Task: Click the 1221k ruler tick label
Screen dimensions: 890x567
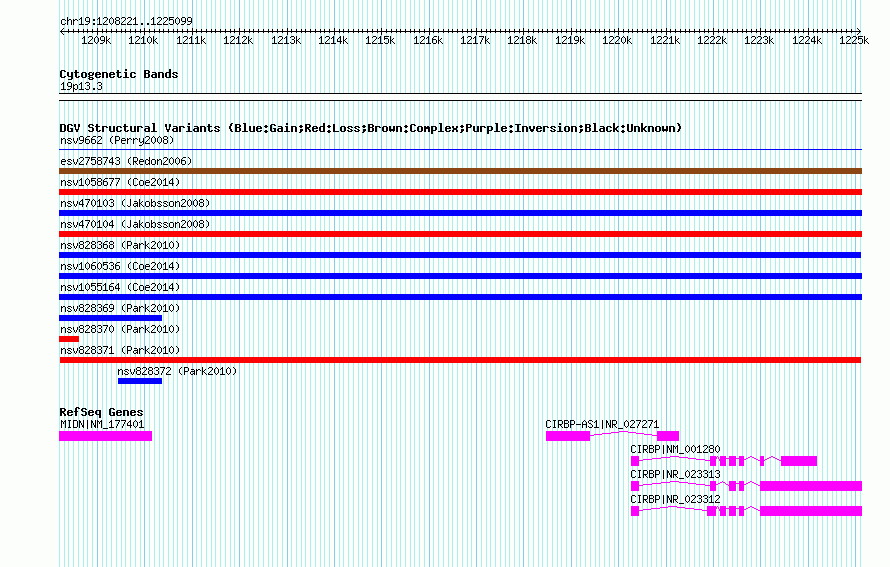Action: pos(665,41)
